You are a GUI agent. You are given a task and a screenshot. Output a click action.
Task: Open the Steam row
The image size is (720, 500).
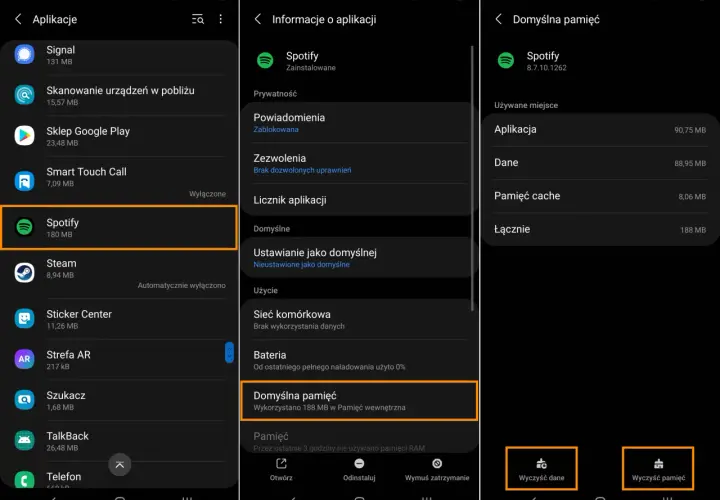[x=119, y=274]
